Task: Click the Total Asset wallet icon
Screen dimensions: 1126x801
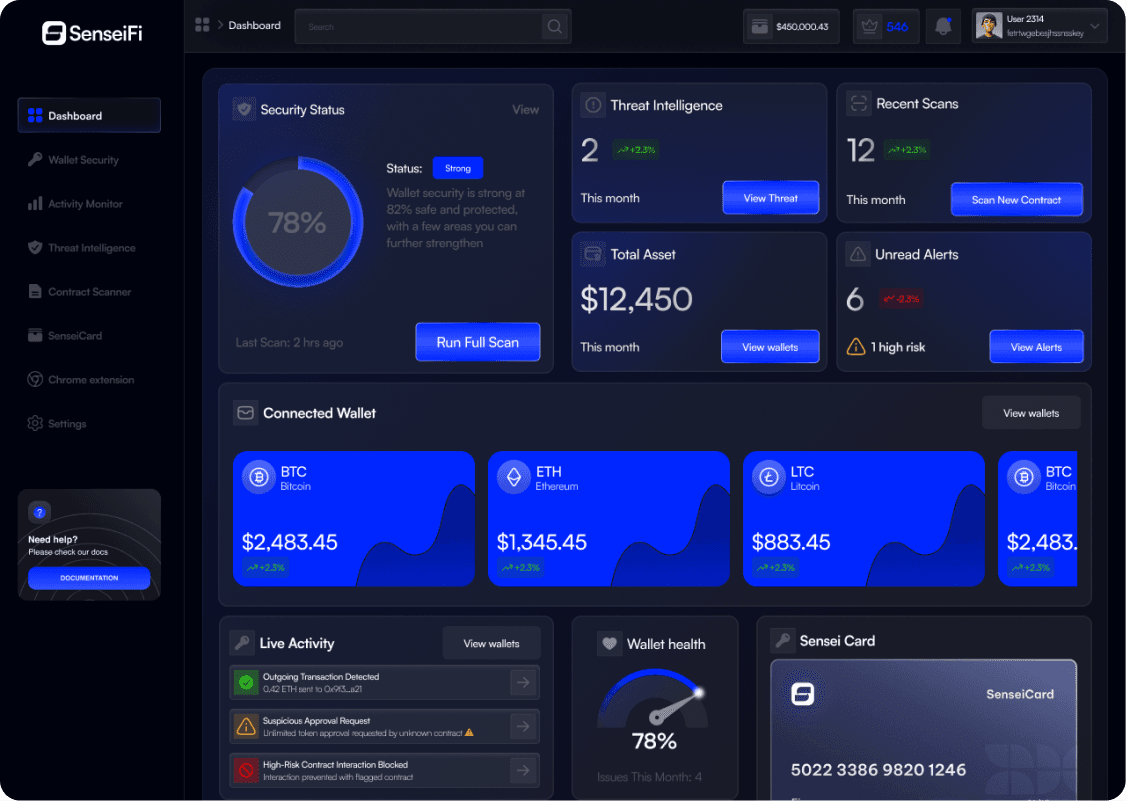Action: point(592,254)
